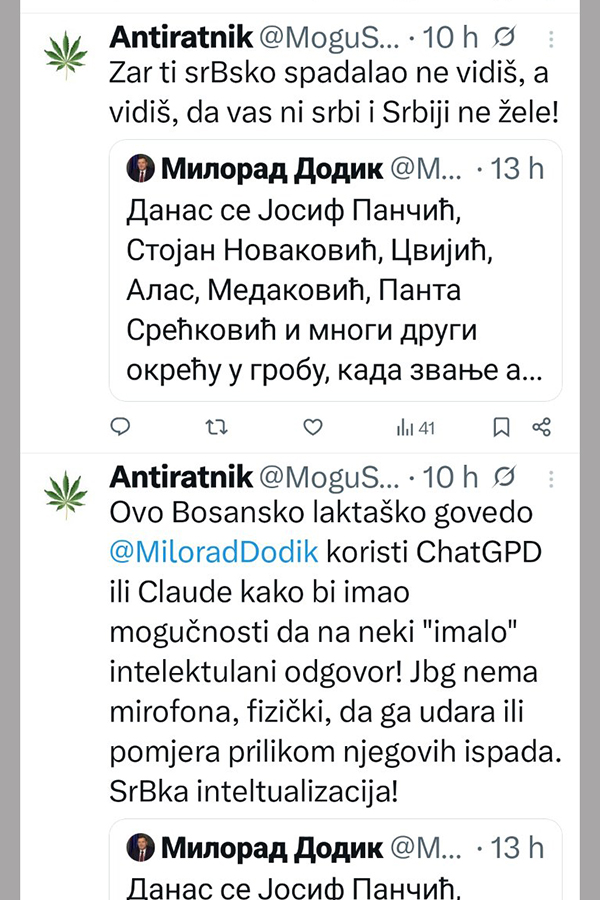This screenshot has height=900, width=600.
Task: Reply to the first Antiratnik tweet
Action: [x=120, y=427]
